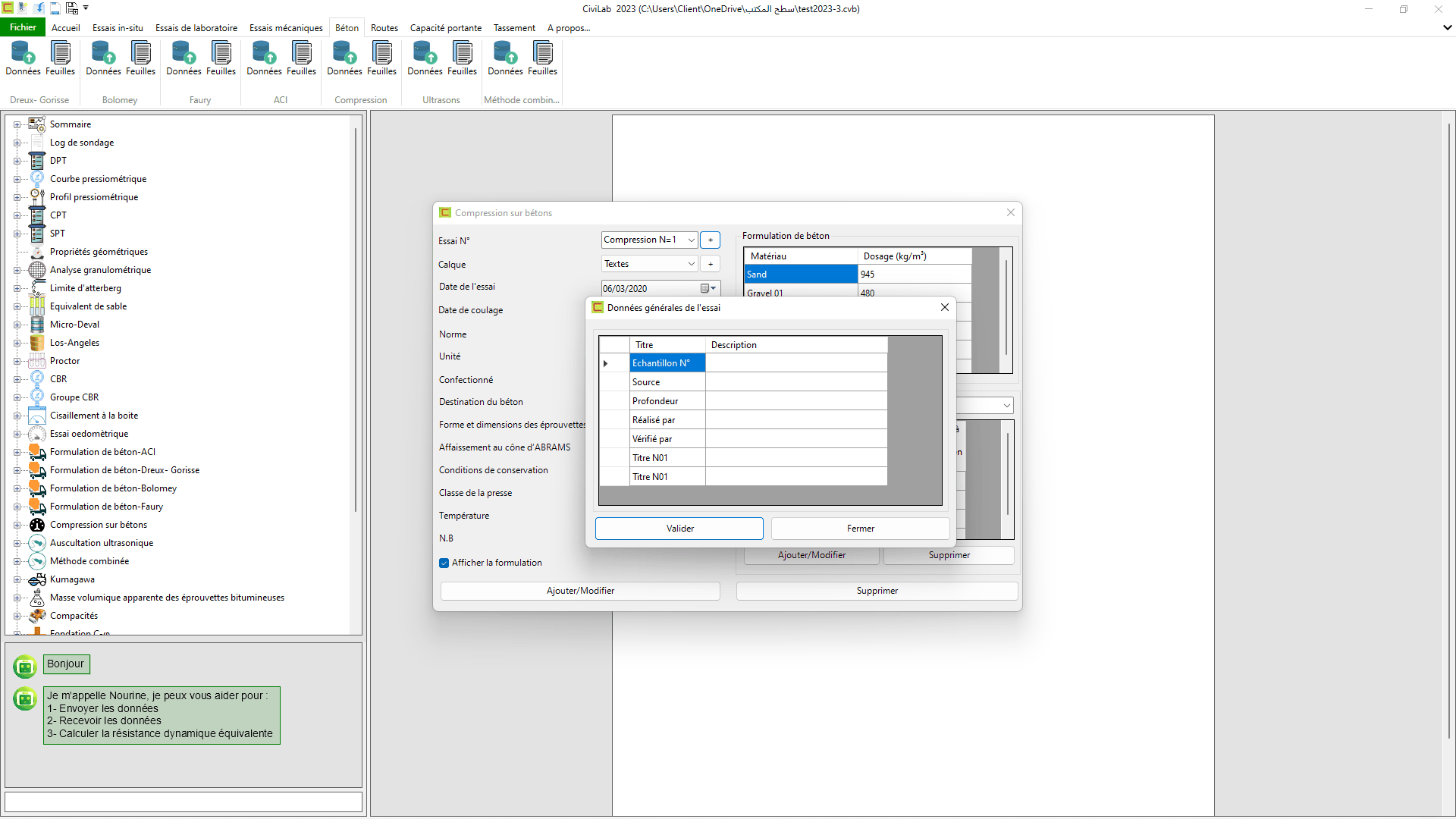Open Feuilles in the Compression group
This screenshot has width=1456, height=819.
tap(382, 58)
